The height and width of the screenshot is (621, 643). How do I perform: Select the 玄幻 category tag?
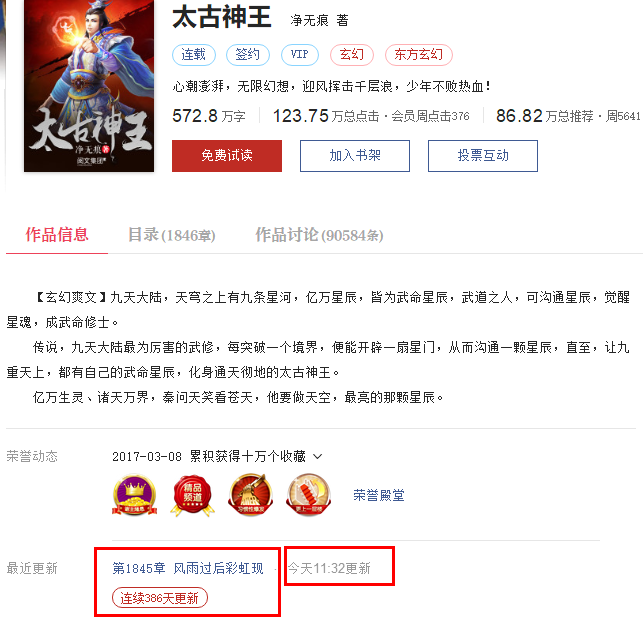(x=352, y=55)
